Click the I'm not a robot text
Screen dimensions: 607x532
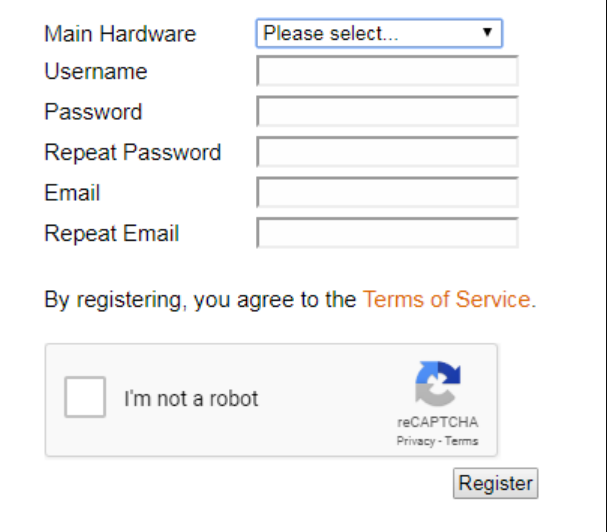191,398
